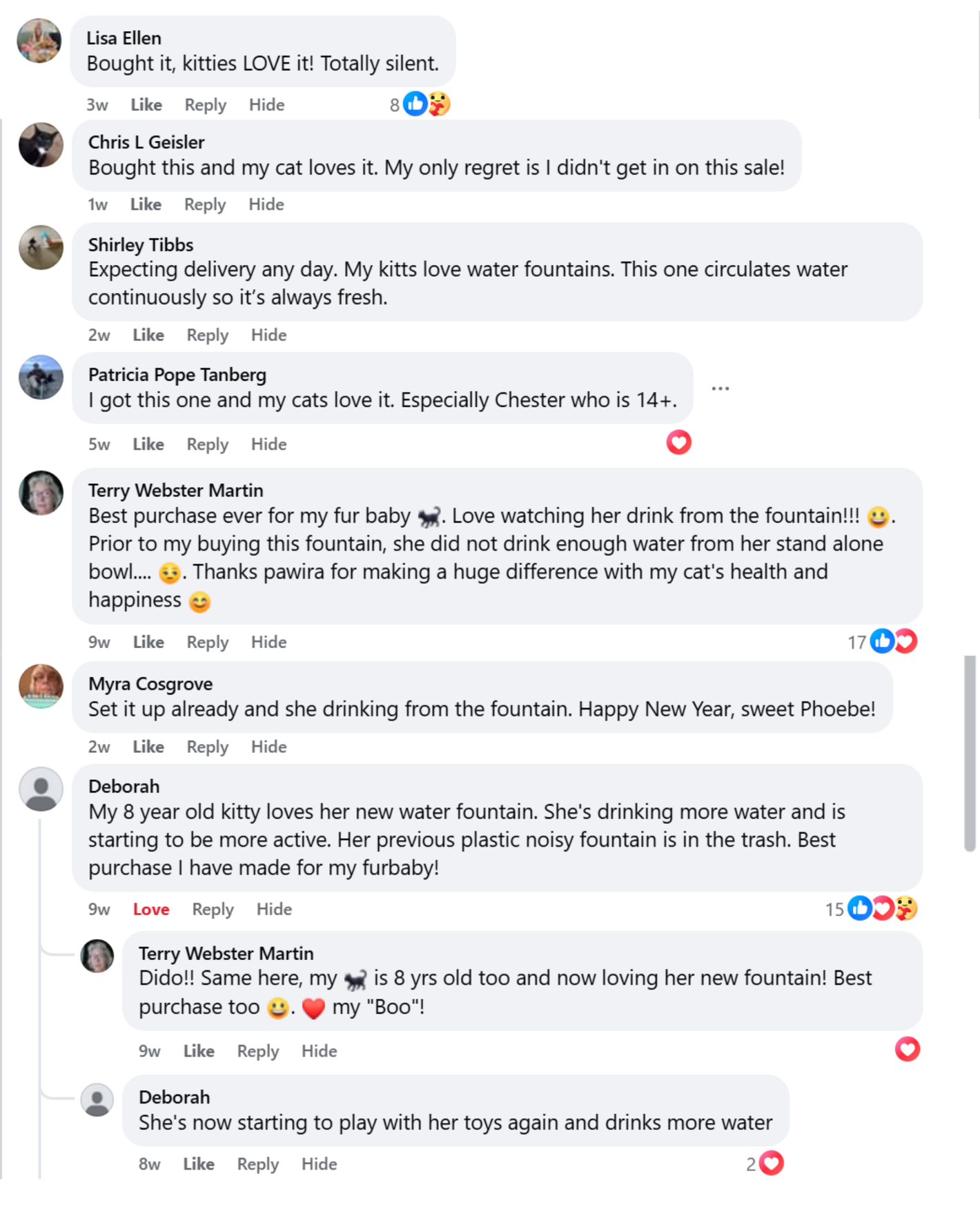The image size is (980, 1225).
Task: Toggle Love reaction on Deborah's comment
Action: click(x=151, y=910)
